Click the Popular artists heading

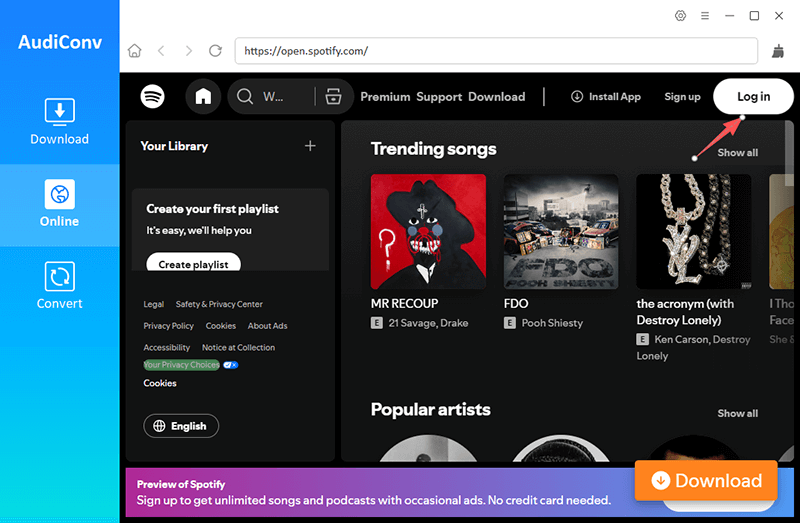[430, 409]
